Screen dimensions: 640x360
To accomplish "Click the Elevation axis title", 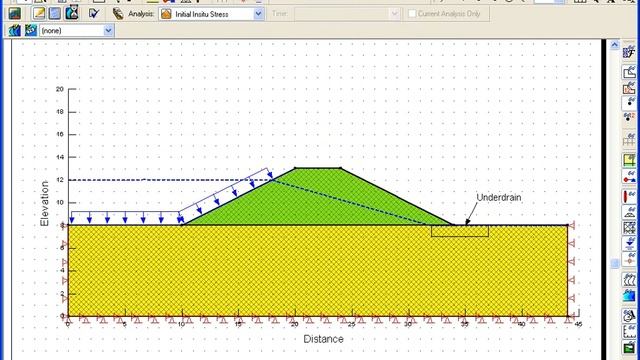I will click(x=44, y=204).
